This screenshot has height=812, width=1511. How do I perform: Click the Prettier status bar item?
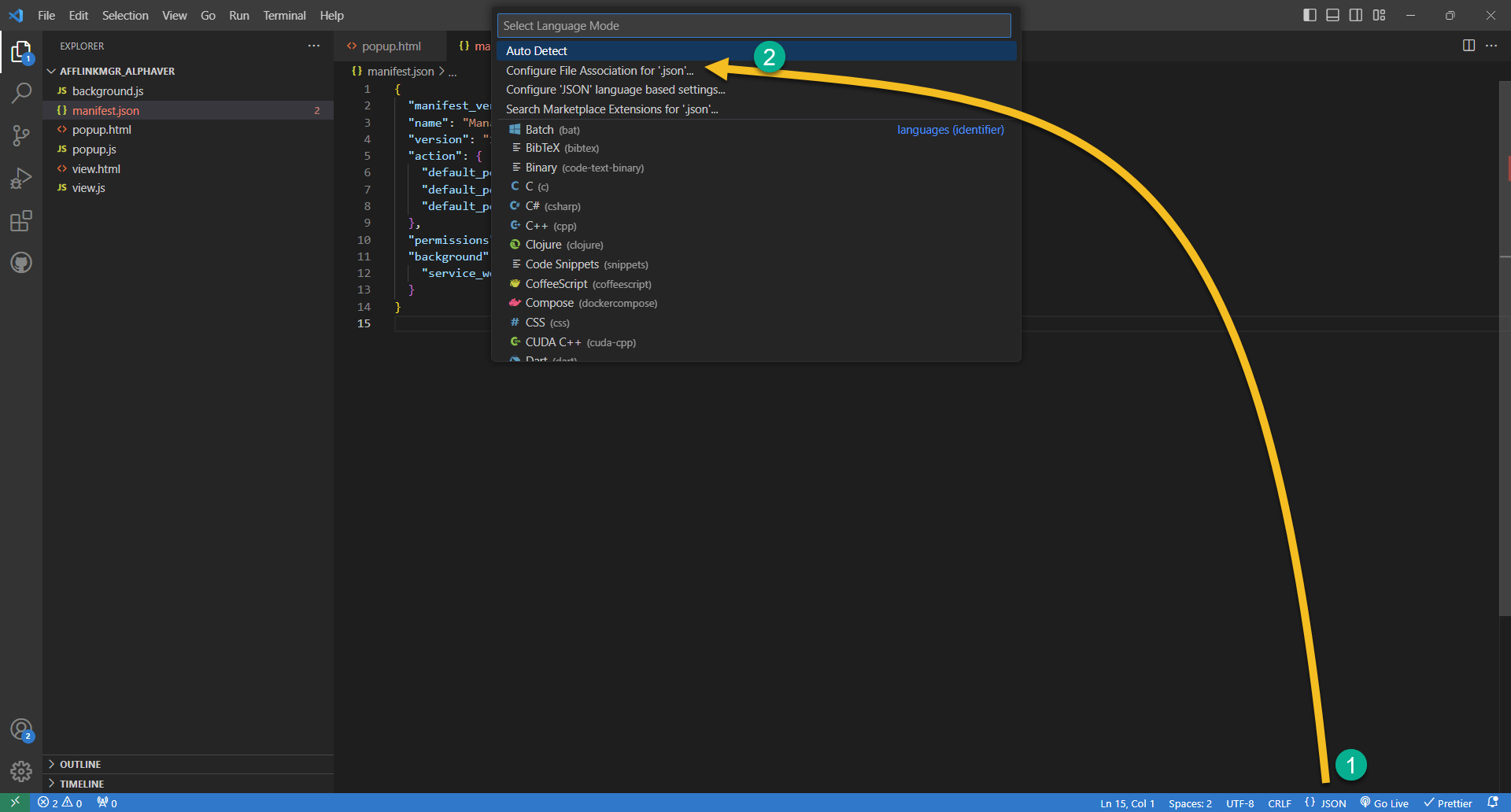pos(1447,803)
